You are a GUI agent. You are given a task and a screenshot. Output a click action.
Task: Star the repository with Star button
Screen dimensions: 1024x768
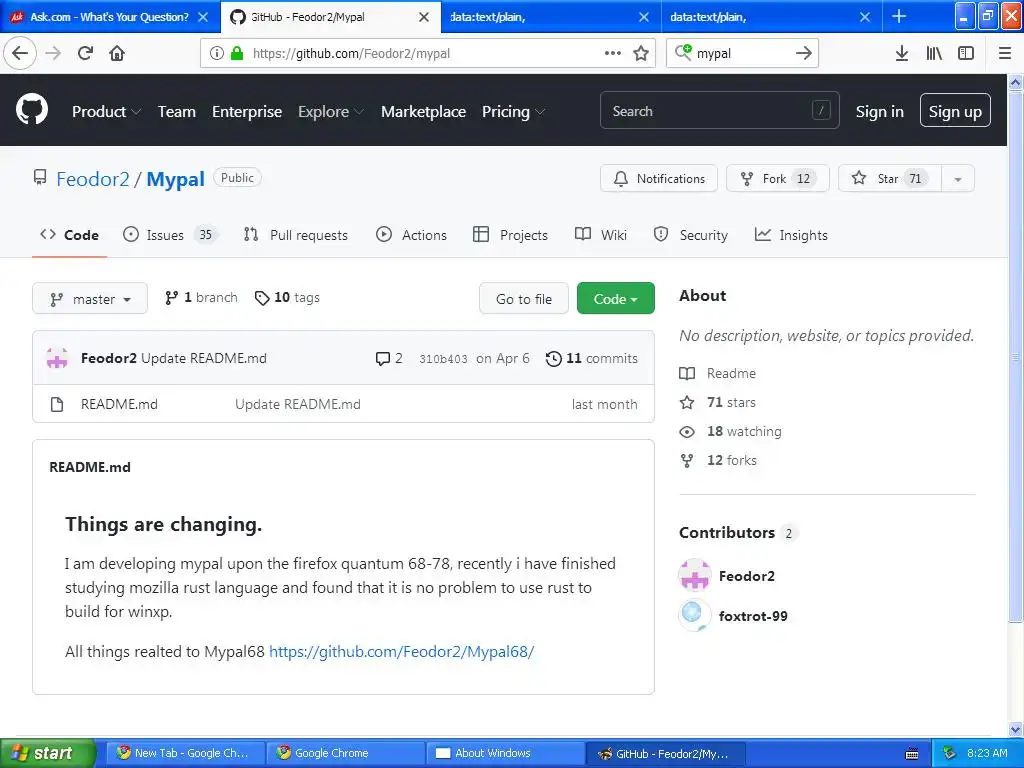pos(889,179)
